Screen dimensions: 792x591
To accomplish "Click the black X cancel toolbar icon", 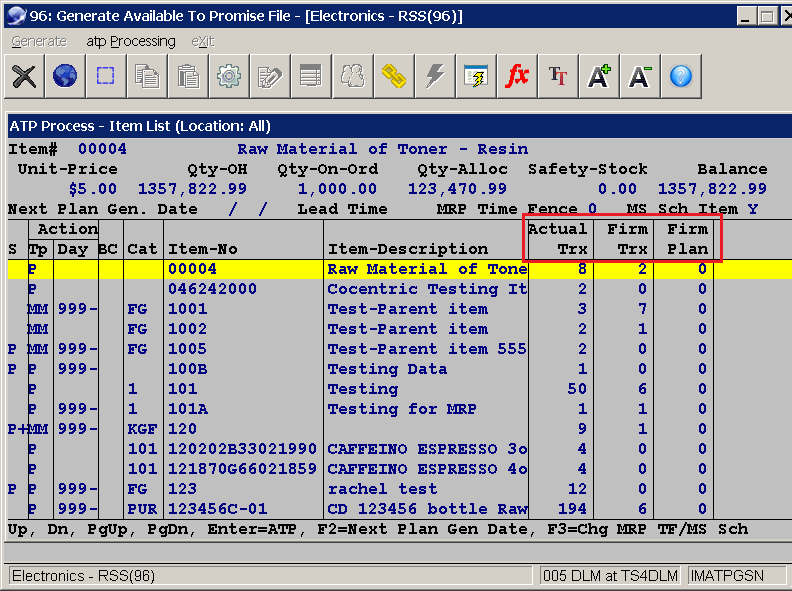I will [x=24, y=77].
